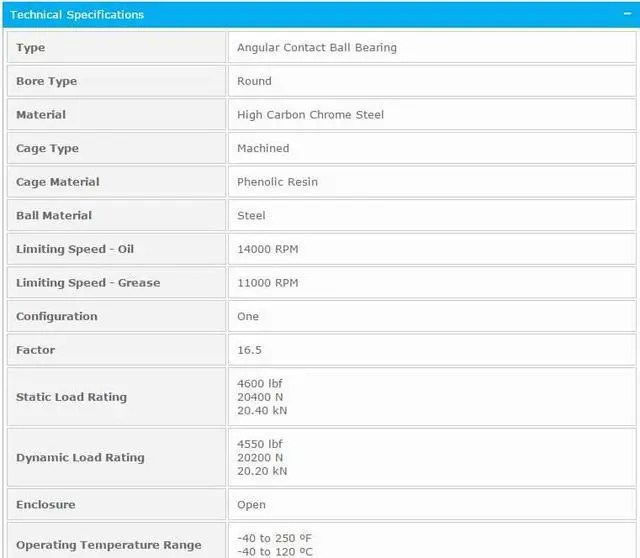Select the Round bore type value

[x=254, y=81]
